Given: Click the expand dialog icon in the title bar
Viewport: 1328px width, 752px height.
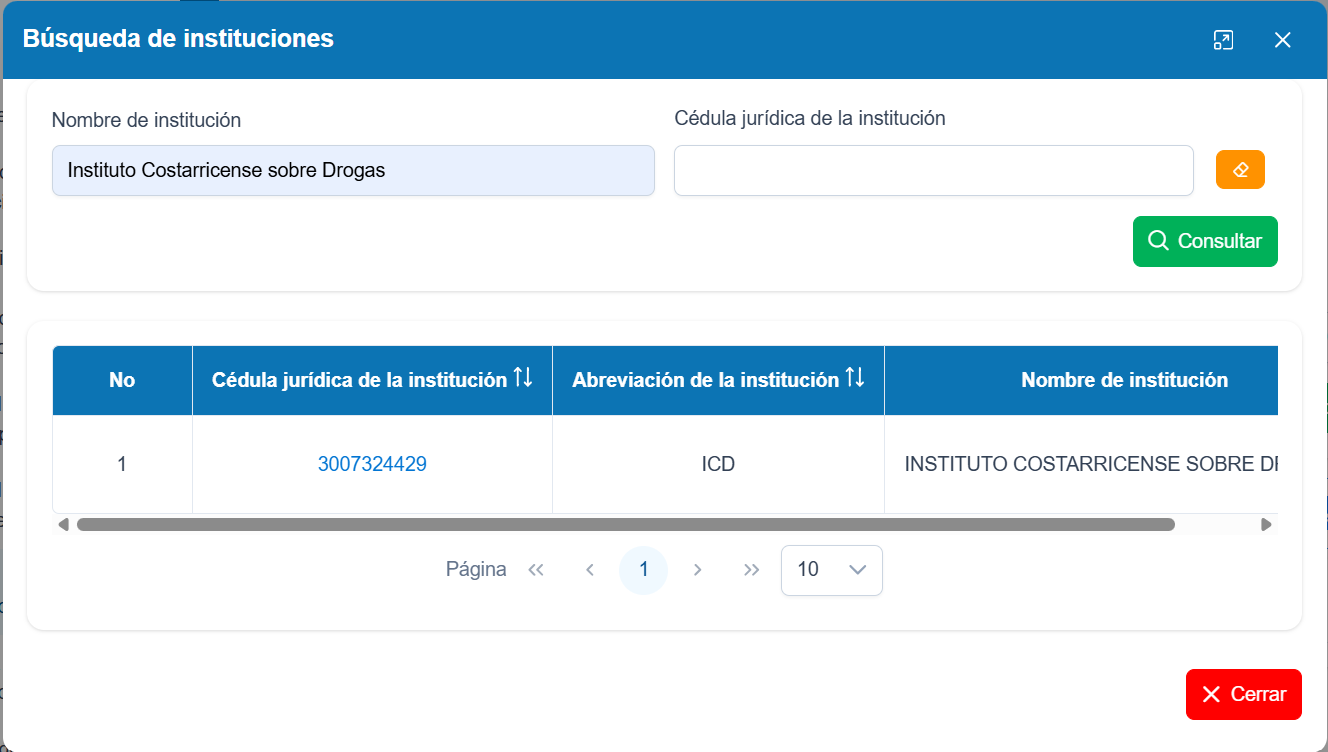Looking at the screenshot, I should point(1223,40).
